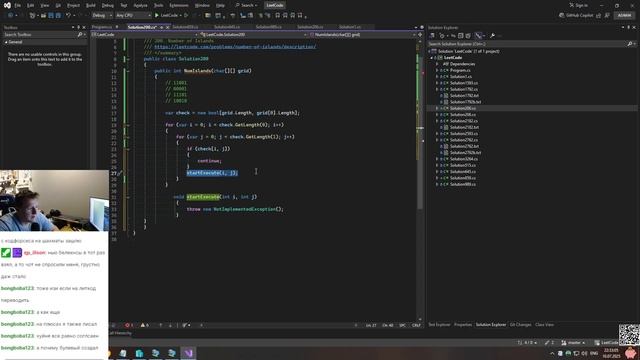Screen dimensions: 640x360
Task: Open Solution Explorer properties wrench icon
Action: 492,36
